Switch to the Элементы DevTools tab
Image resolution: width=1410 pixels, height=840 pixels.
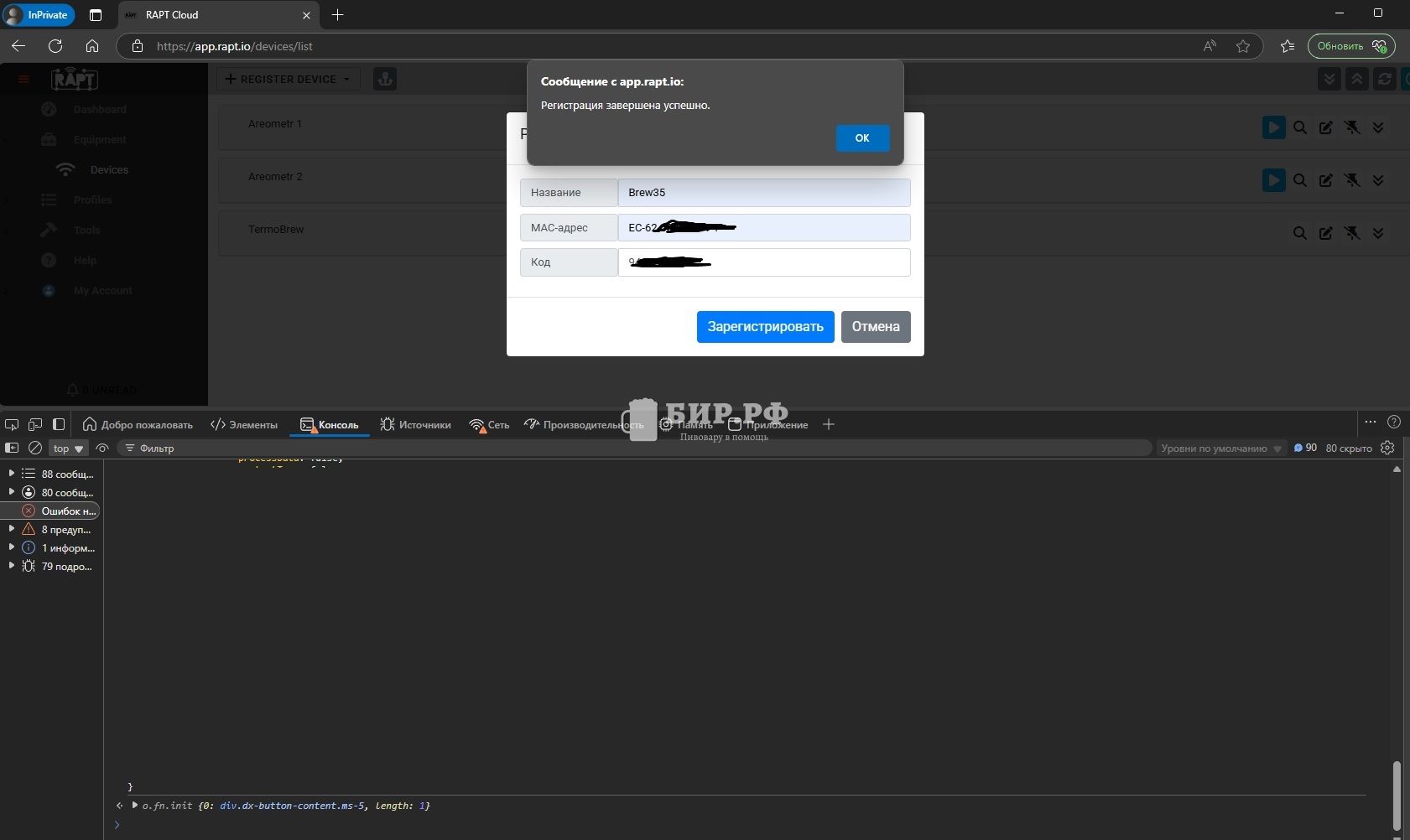click(x=244, y=425)
